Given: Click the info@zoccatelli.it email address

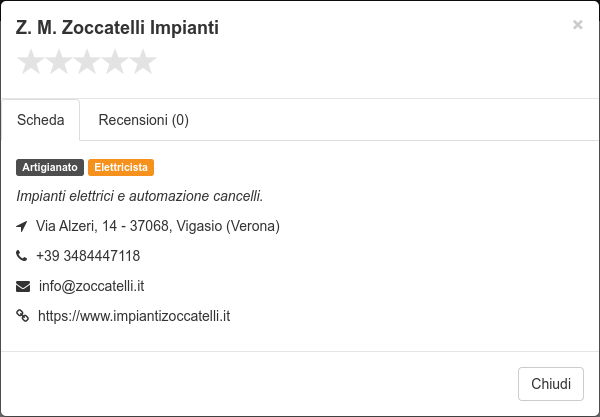Looking at the screenshot, I should [x=91, y=286].
